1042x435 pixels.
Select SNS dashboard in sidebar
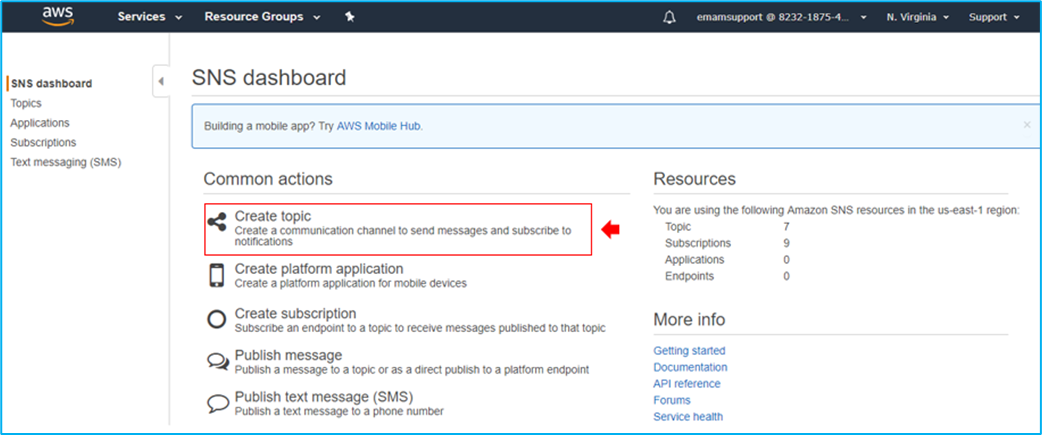pyautogui.click(x=51, y=84)
